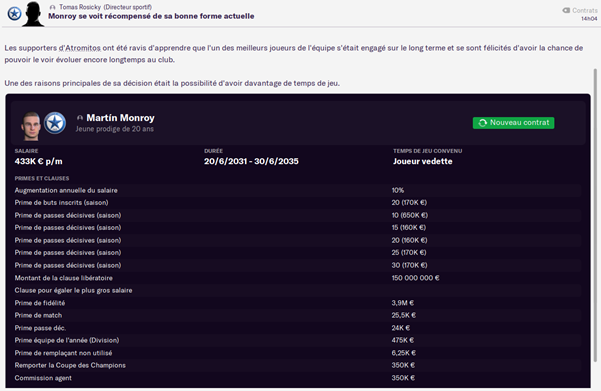Click the Atromitos club link in the message text
Image resolution: width=601 pixels, height=391 pixels.
[x=80, y=48]
